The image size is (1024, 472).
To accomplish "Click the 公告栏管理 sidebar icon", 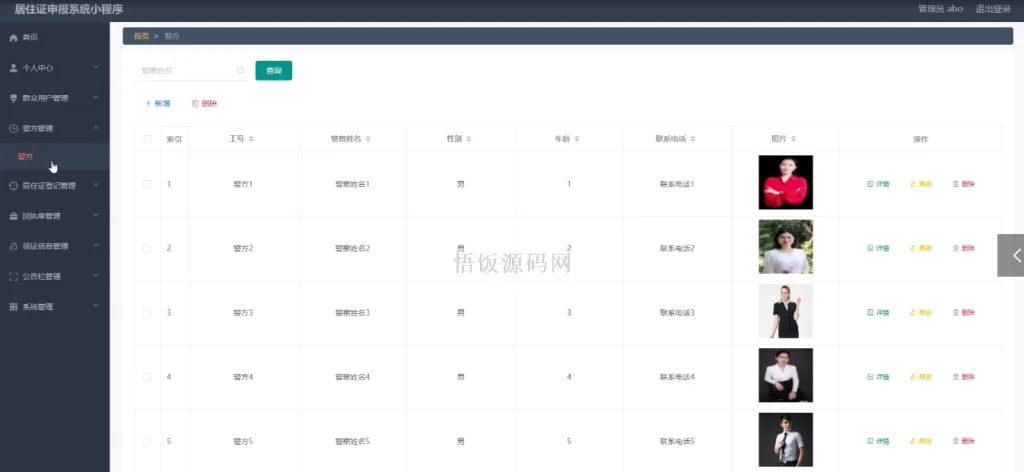I will click(x=13, y=277).
